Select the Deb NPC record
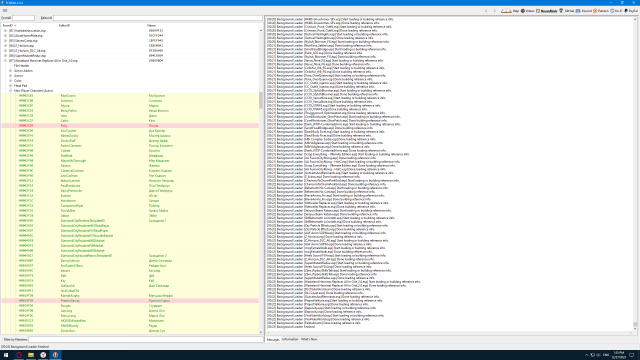This screenshot has width=640, height=360. pos(130,276)
